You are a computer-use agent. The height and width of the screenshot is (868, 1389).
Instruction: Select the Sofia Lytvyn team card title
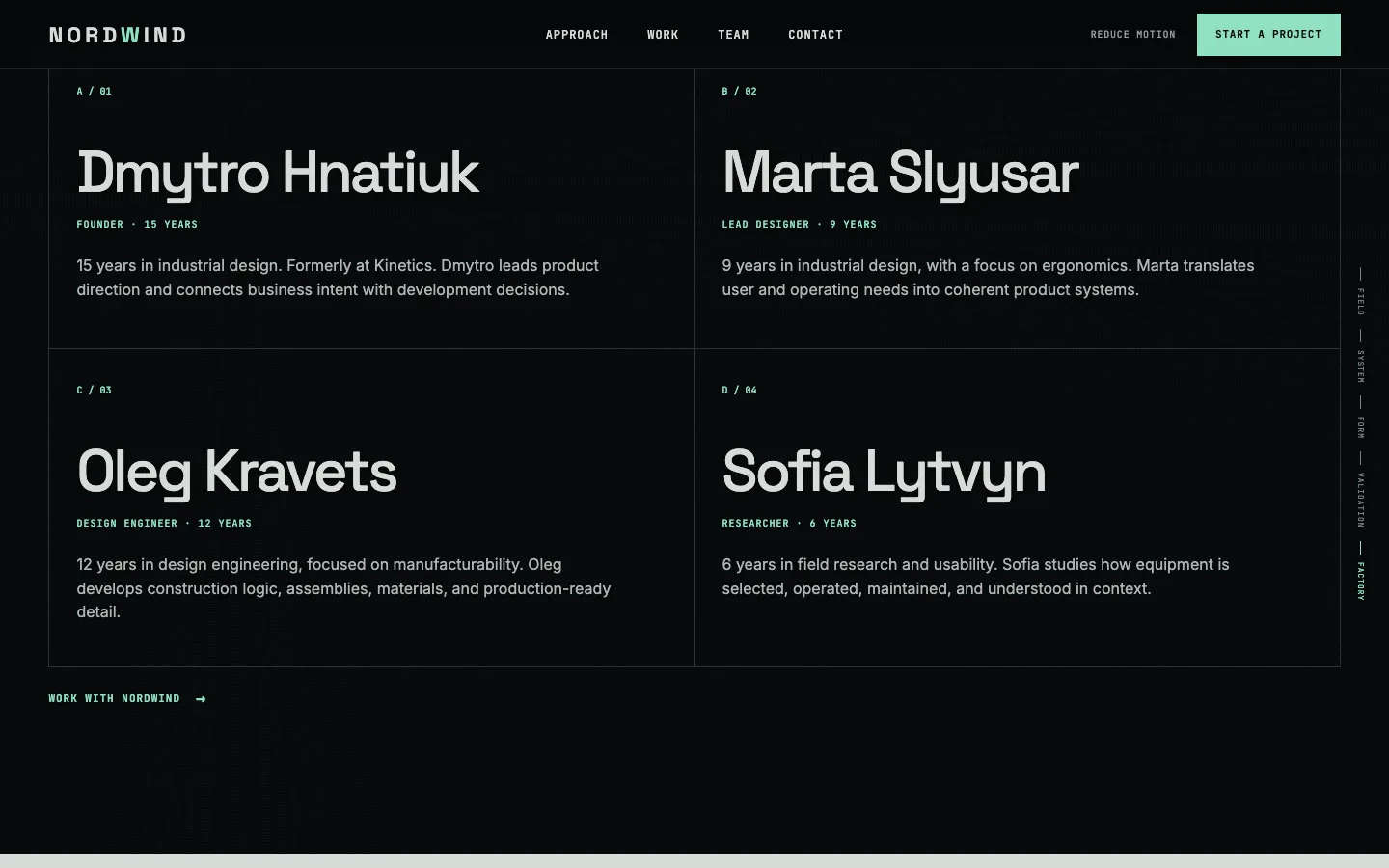pos(884,473)
